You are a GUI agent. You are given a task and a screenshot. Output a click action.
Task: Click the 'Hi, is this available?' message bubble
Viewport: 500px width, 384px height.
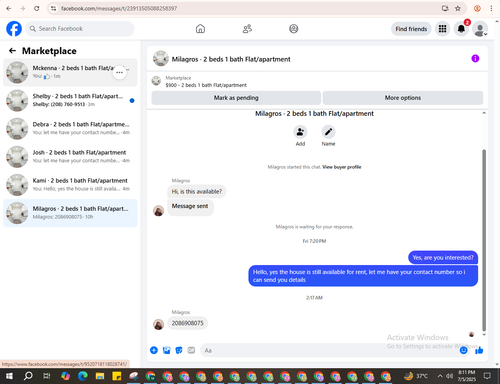click(x=197, y=191)
